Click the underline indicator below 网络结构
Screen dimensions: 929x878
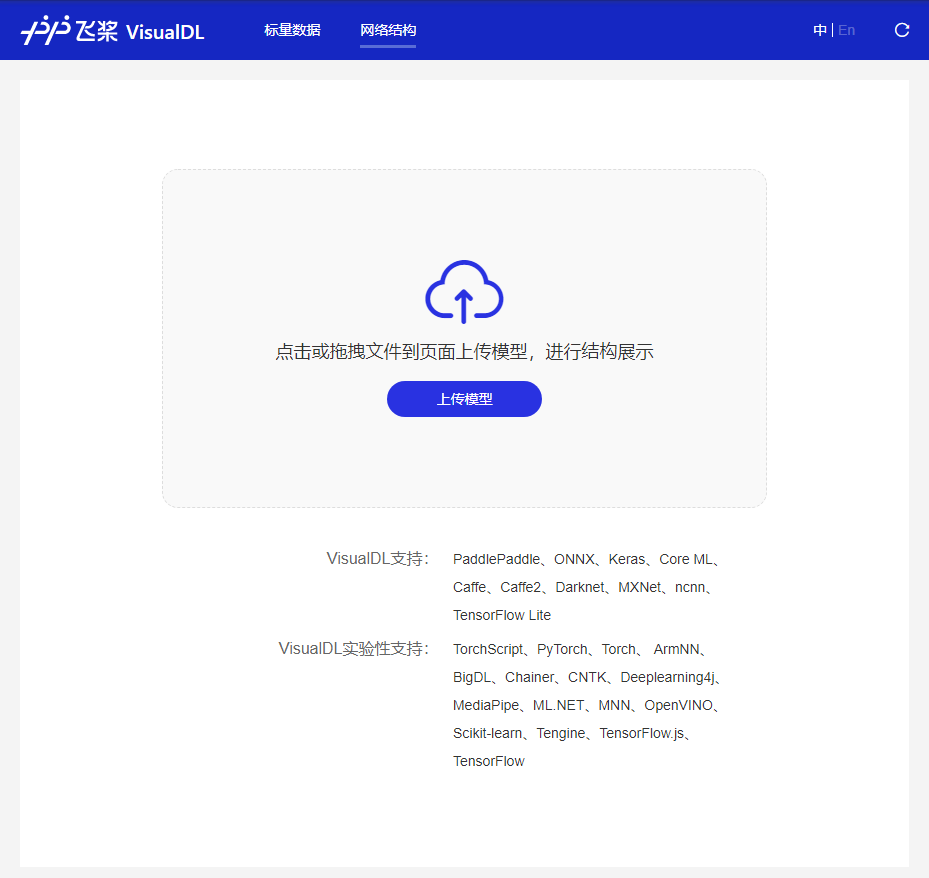(x=387, y=46)
